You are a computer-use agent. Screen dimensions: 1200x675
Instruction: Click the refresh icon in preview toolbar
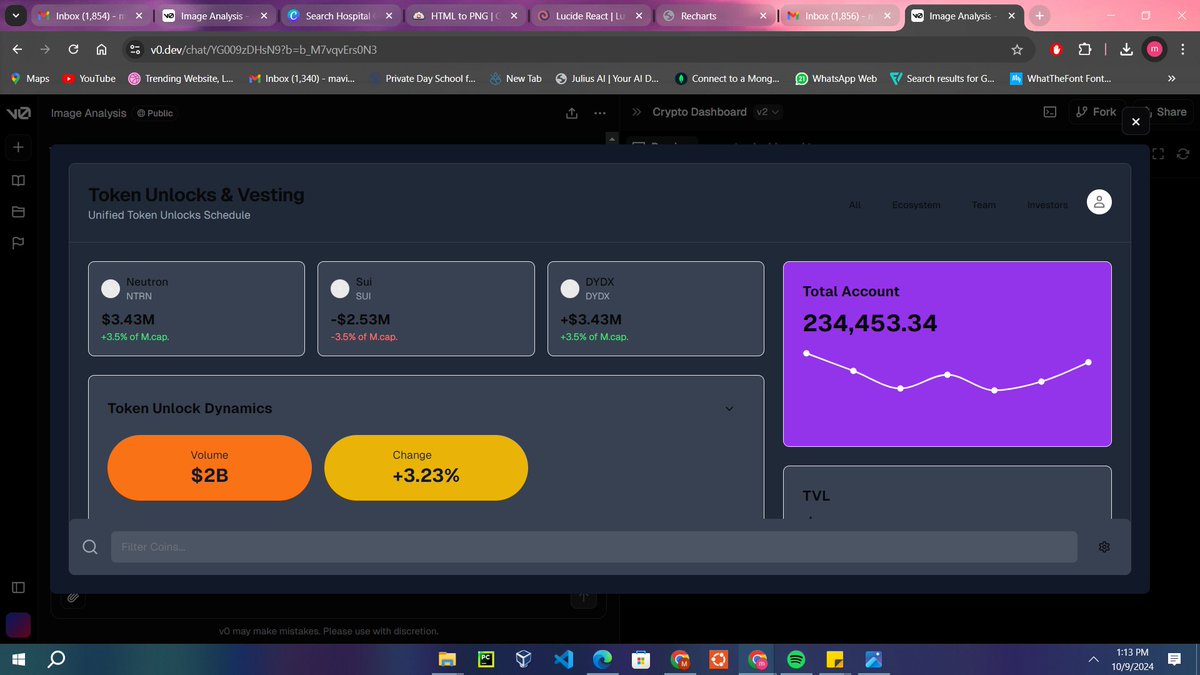point(1183,154)
